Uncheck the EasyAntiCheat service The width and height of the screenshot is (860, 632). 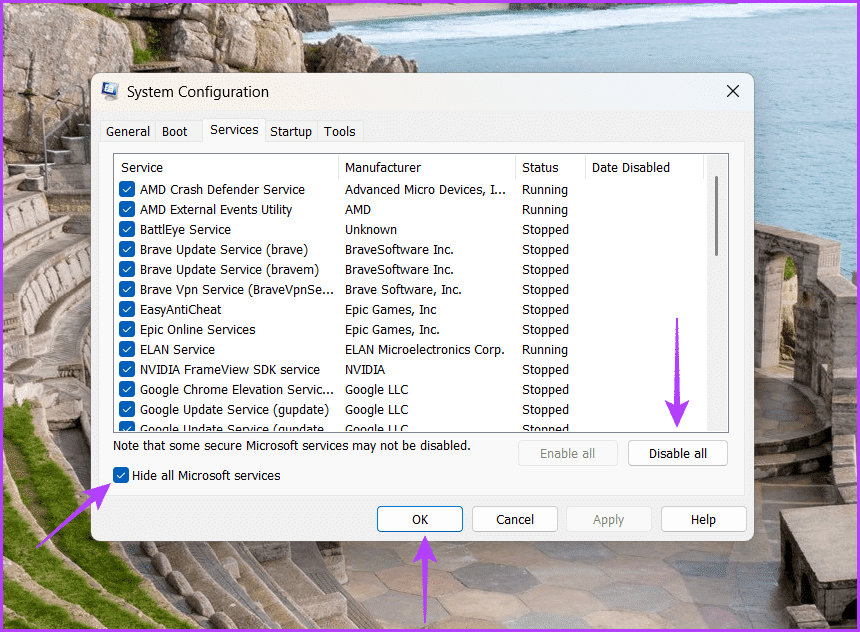[127, 309]
